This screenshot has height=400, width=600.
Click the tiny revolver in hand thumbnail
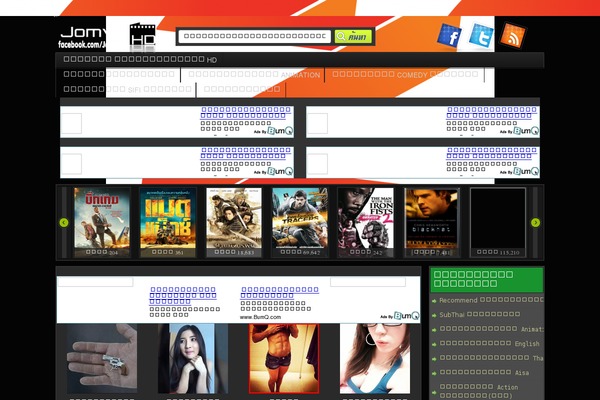(102, 358)
